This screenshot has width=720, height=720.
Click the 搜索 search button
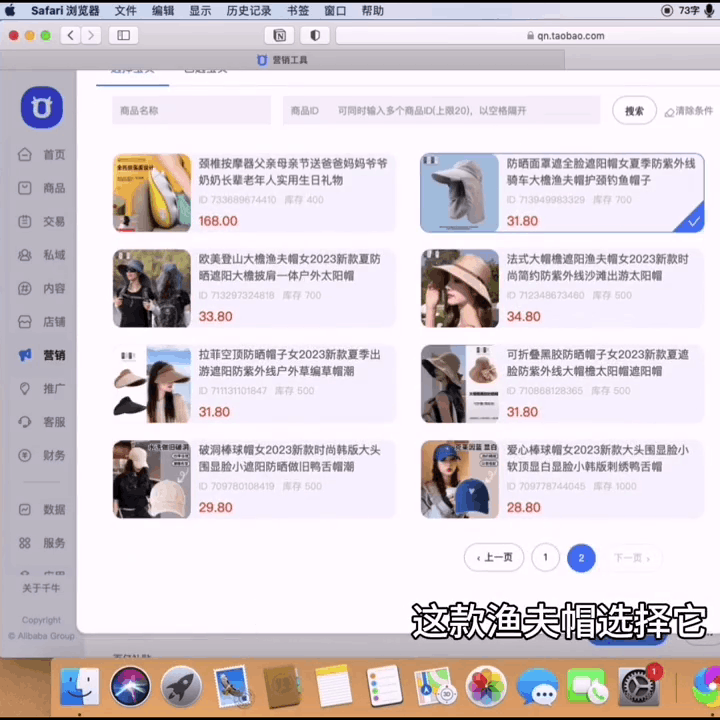click(x=634, y=111)
